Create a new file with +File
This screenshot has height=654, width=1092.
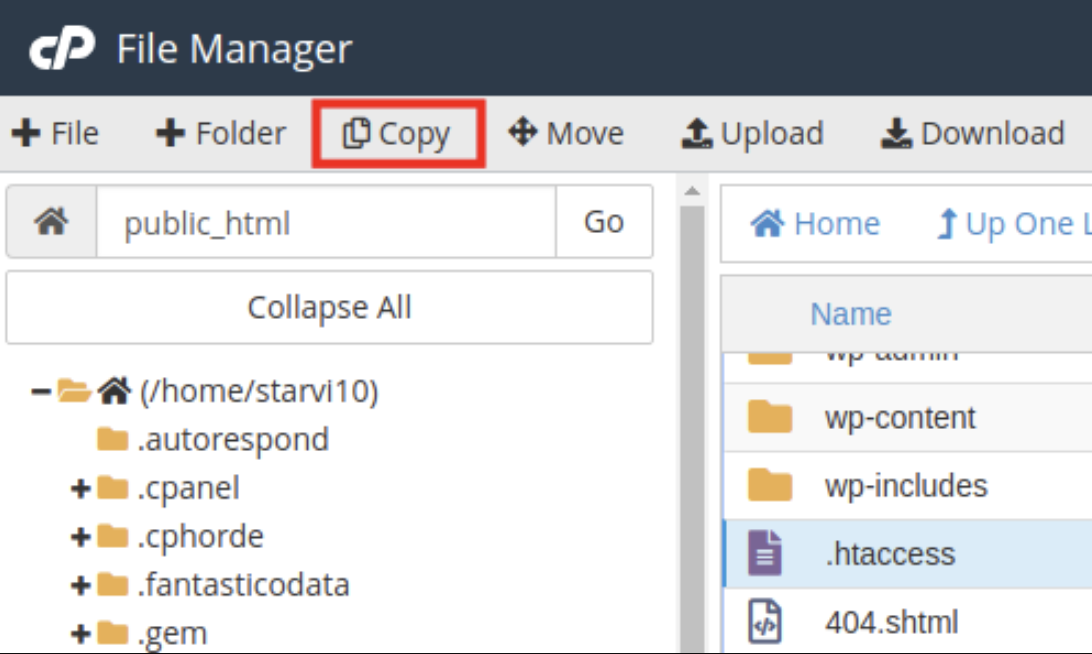(55, 132)
